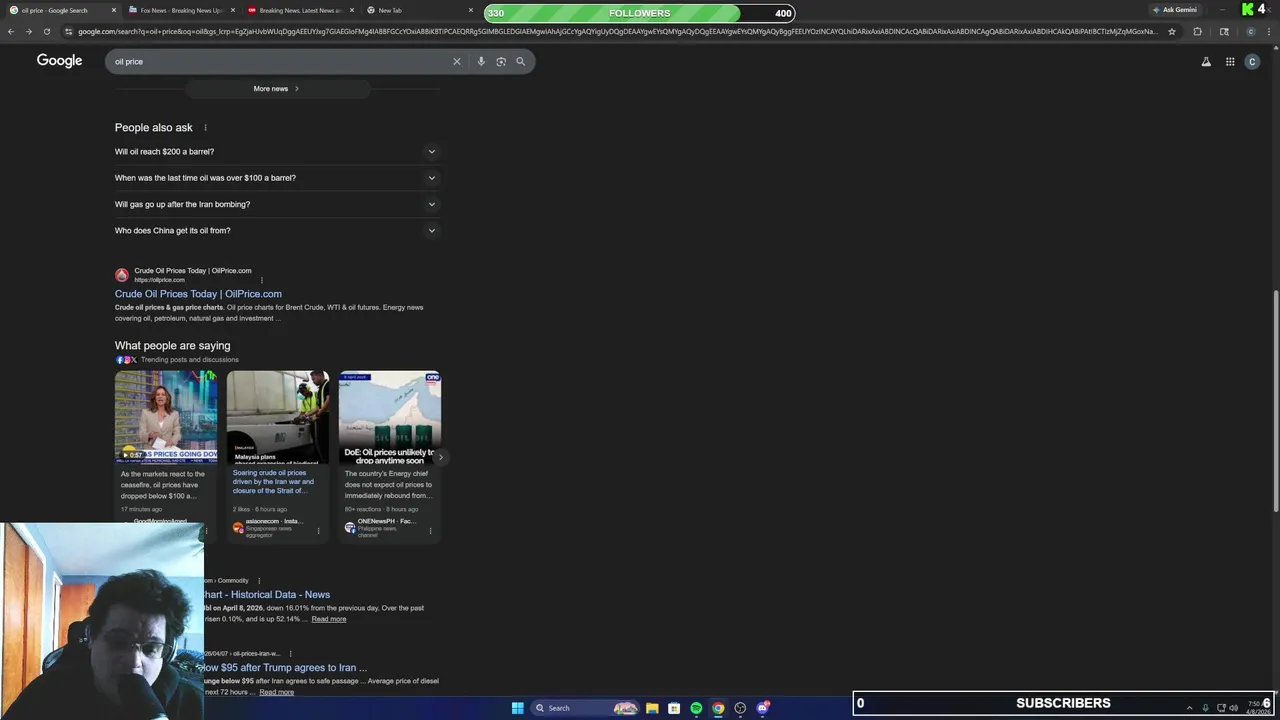
Task: Switch to the 'oil price - Google Search' tab
Action: 60,10
